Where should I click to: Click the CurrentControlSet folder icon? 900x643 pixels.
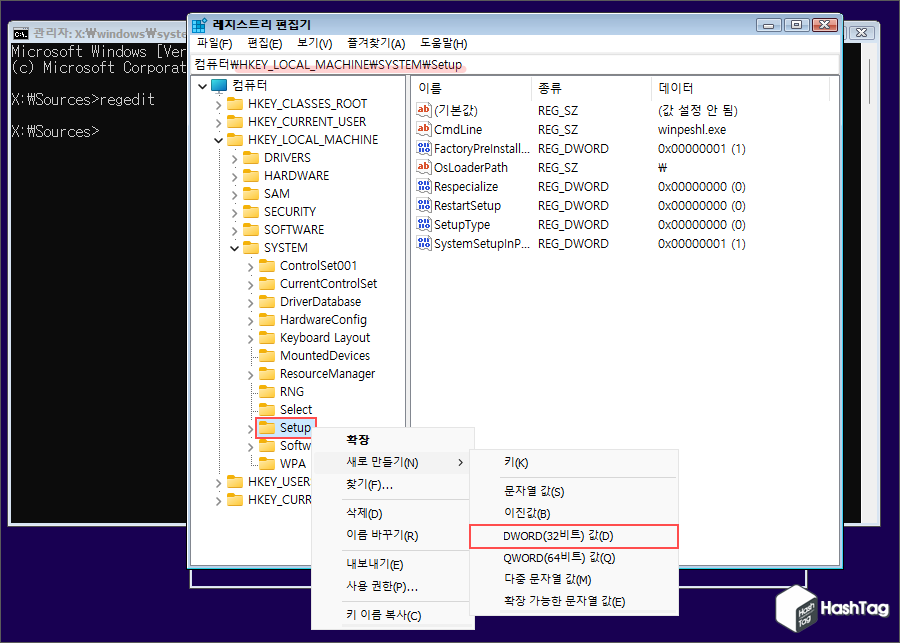pyautogui.click(x=267, y=284)
